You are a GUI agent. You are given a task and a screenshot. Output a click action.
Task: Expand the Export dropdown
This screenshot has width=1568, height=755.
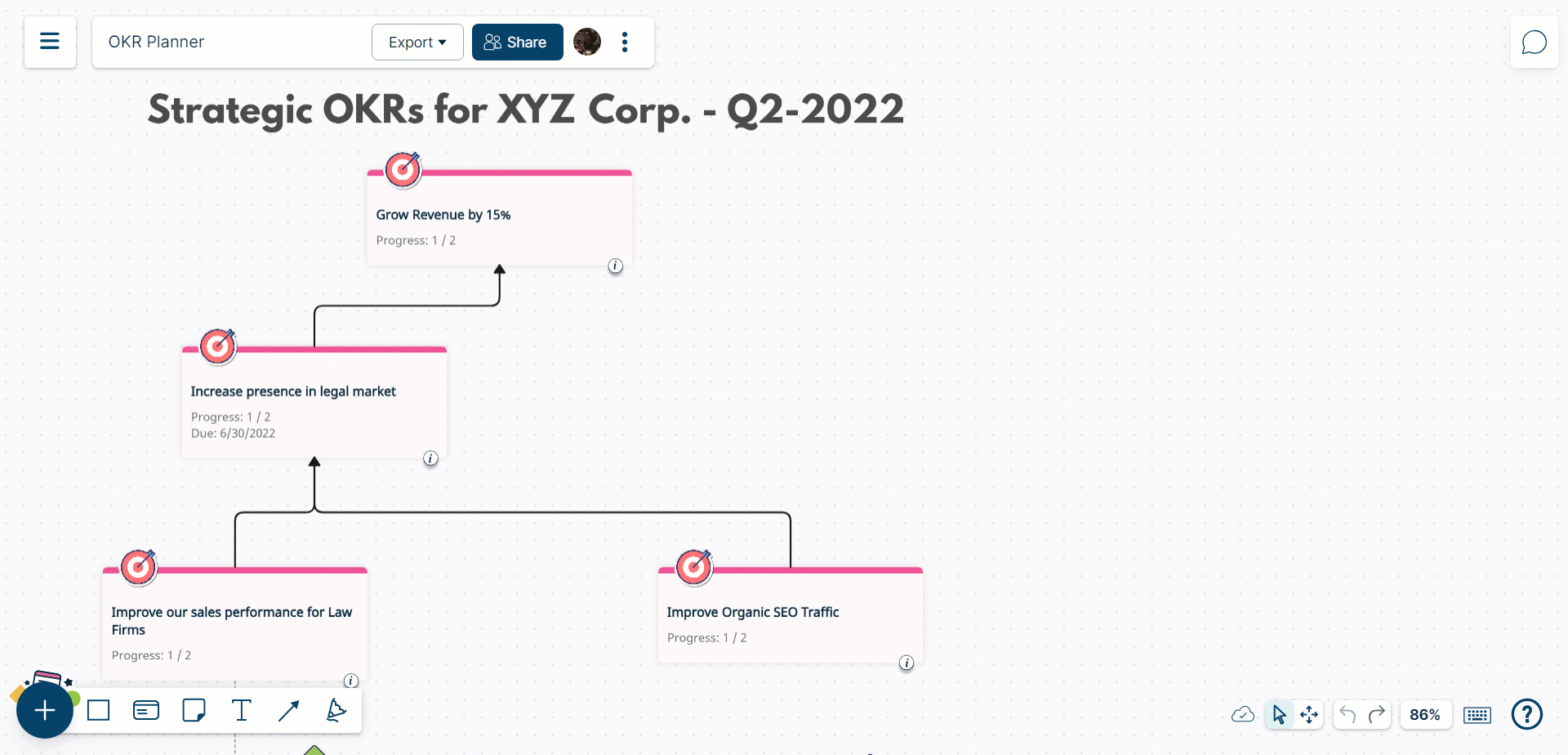(417, 42)
